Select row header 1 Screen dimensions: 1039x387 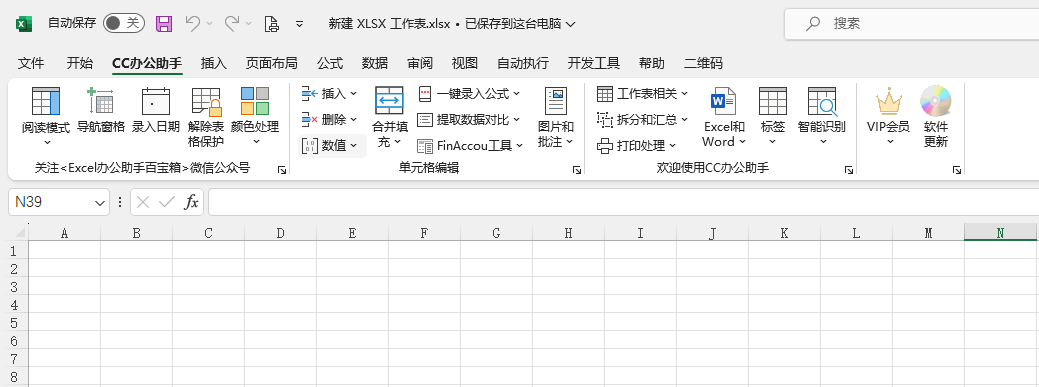click(13, 250)
